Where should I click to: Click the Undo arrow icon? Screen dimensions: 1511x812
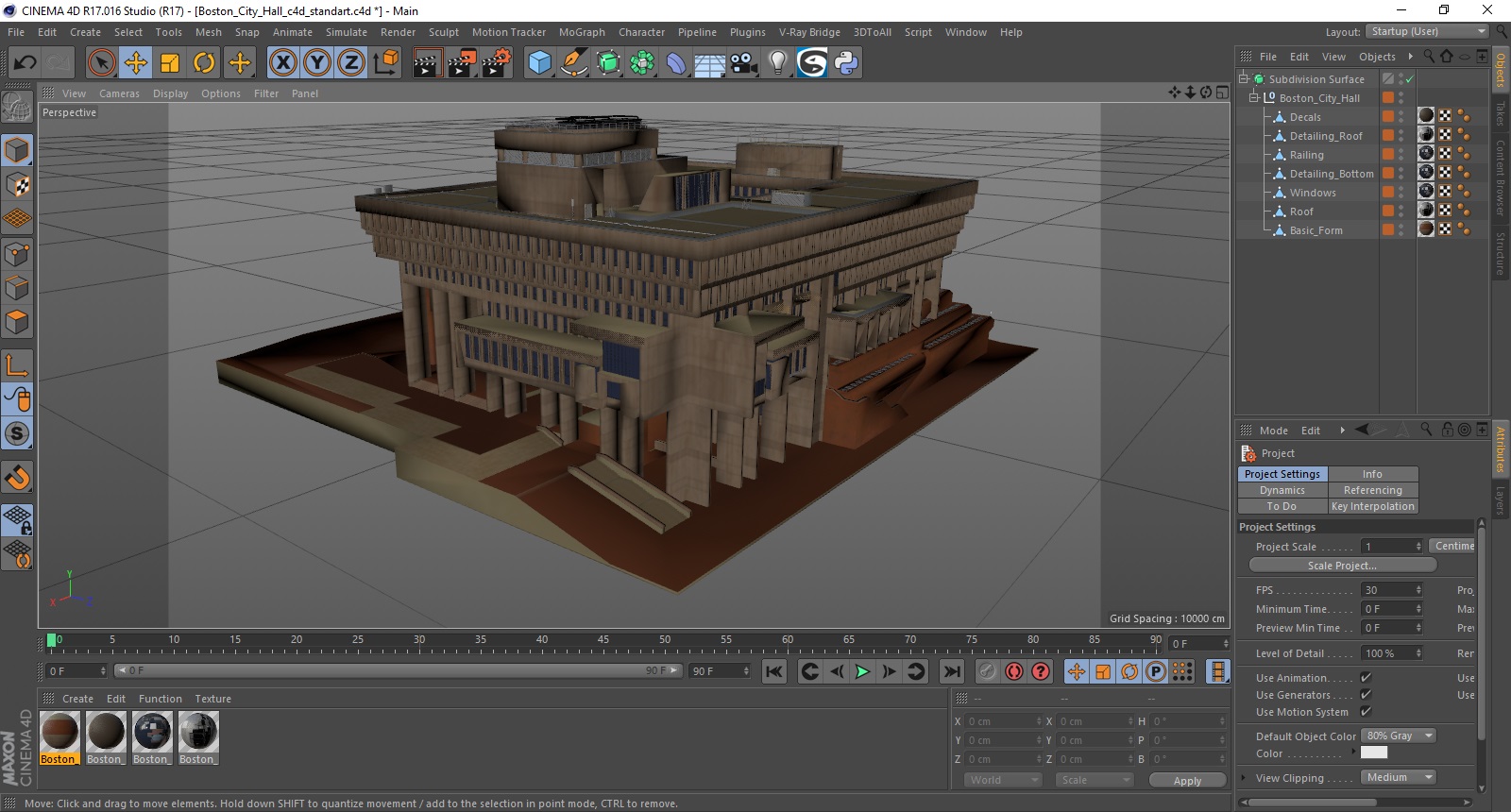(25, 63)
